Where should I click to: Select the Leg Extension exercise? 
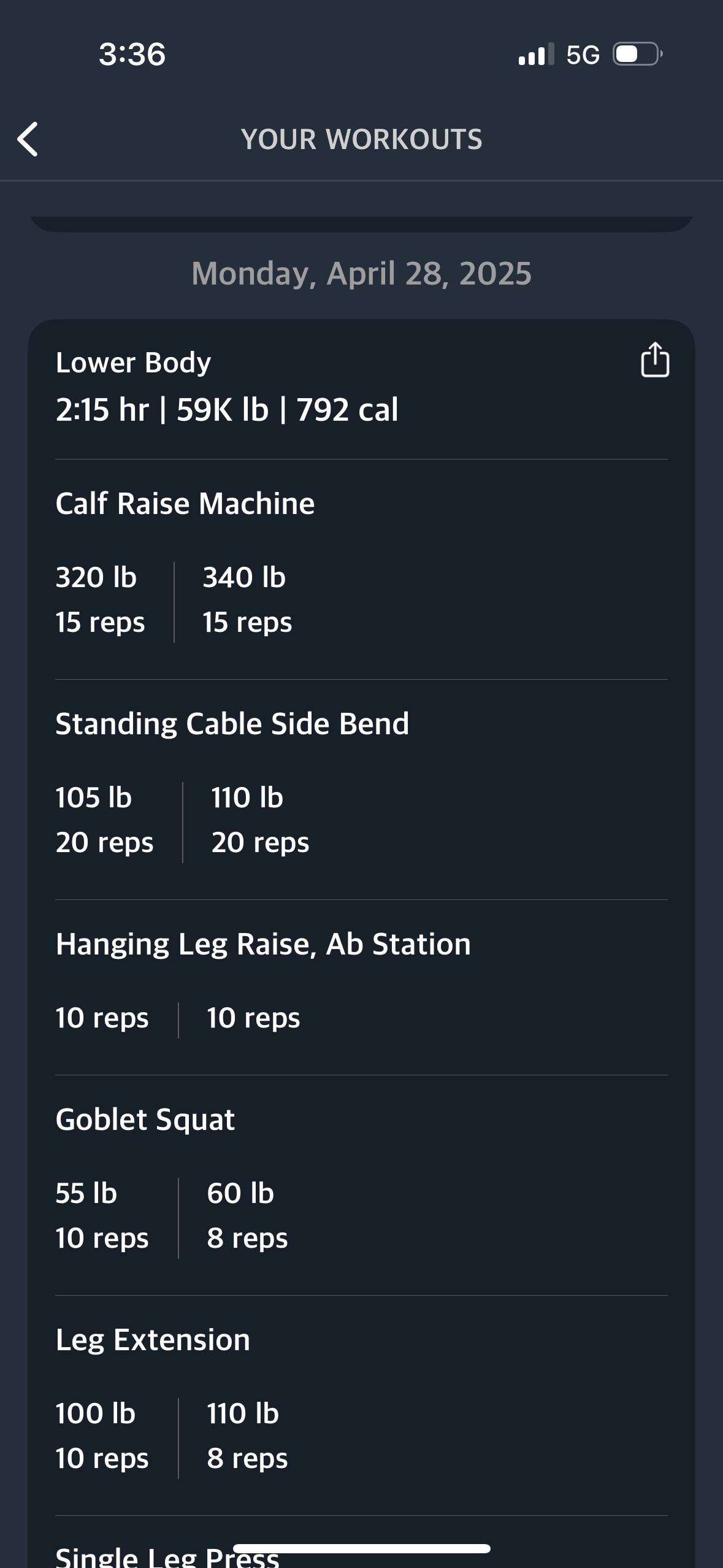click(x=153, y=1340)
